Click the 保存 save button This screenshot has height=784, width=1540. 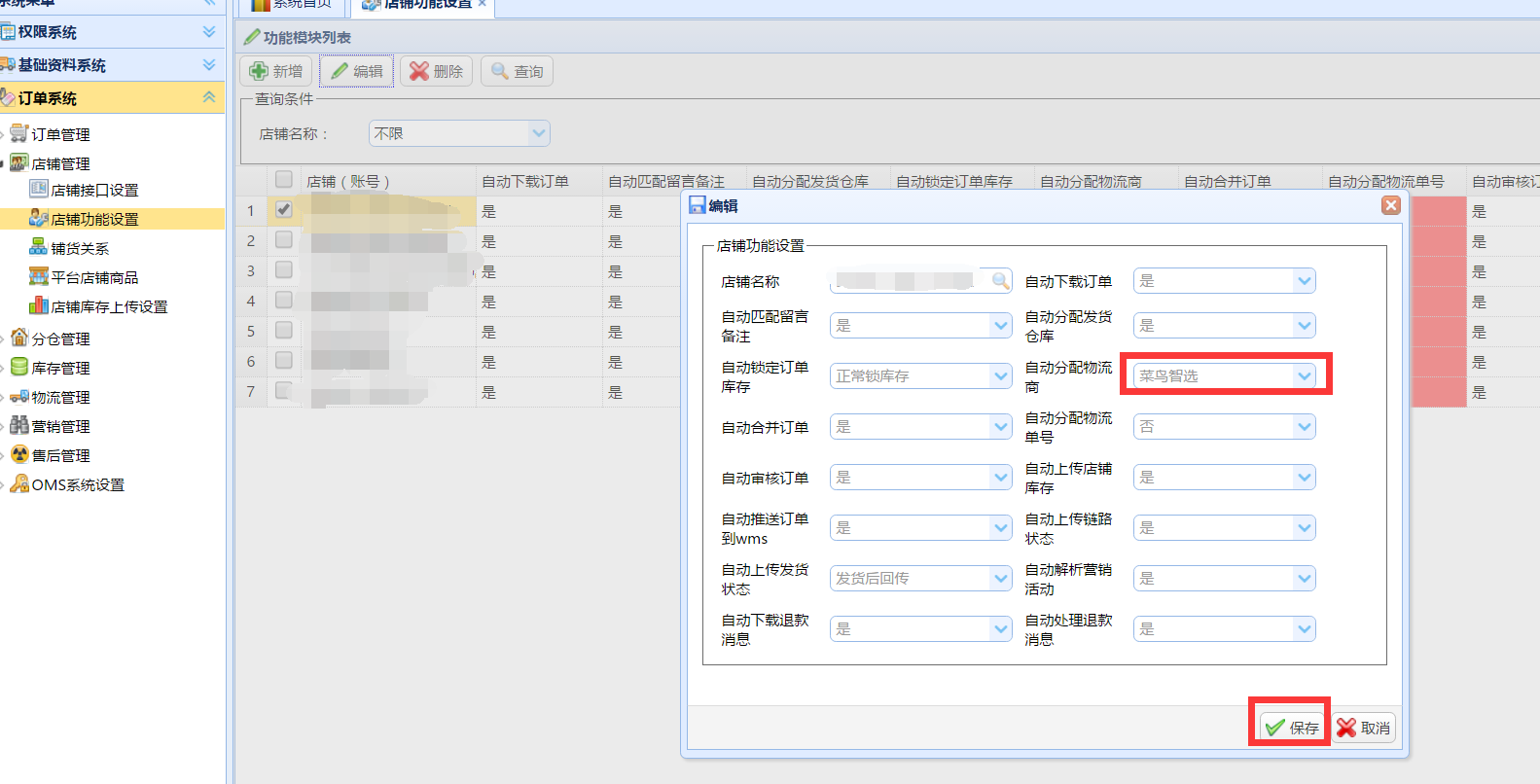point(1291,728)
